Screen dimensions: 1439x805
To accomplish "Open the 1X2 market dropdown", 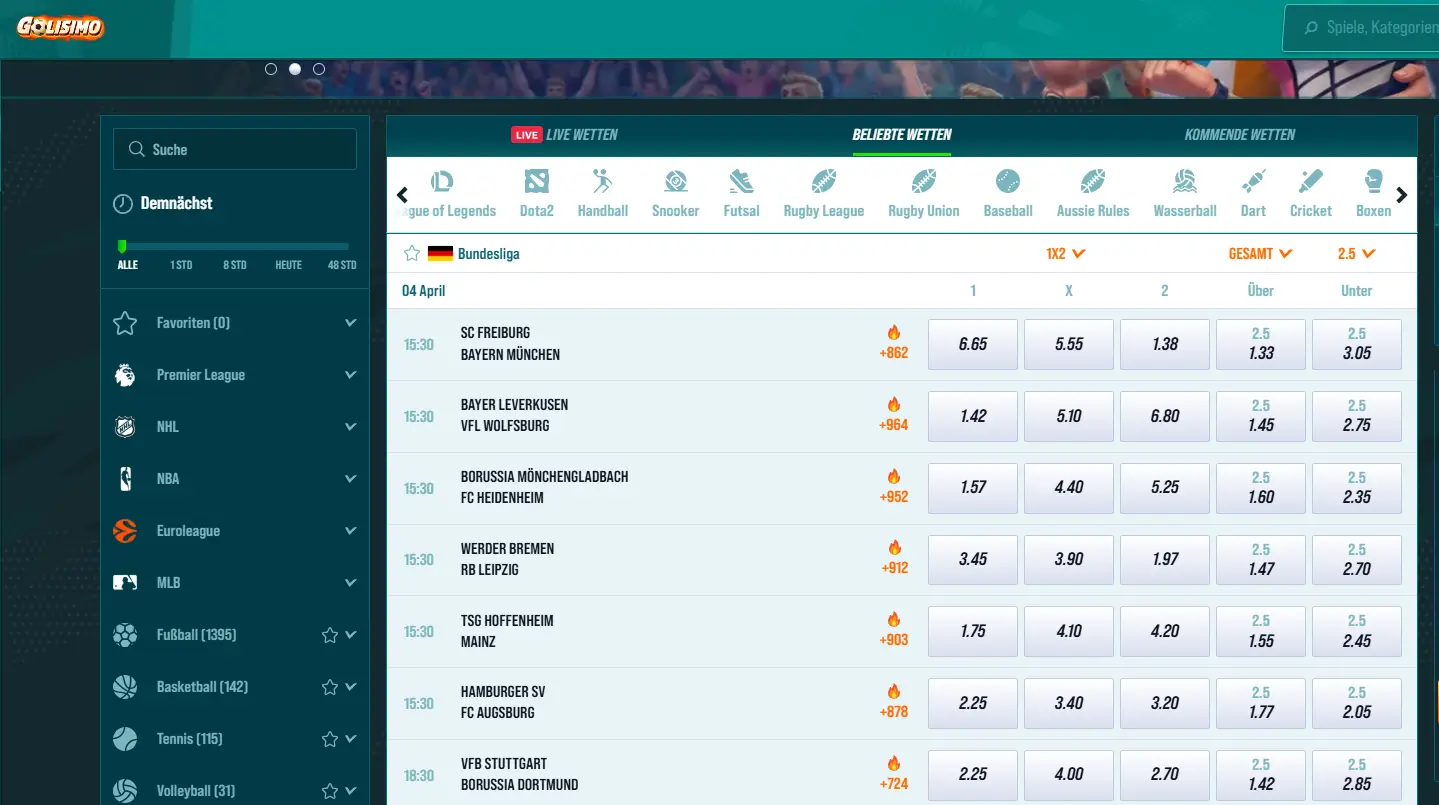I will click(1065, 253).
